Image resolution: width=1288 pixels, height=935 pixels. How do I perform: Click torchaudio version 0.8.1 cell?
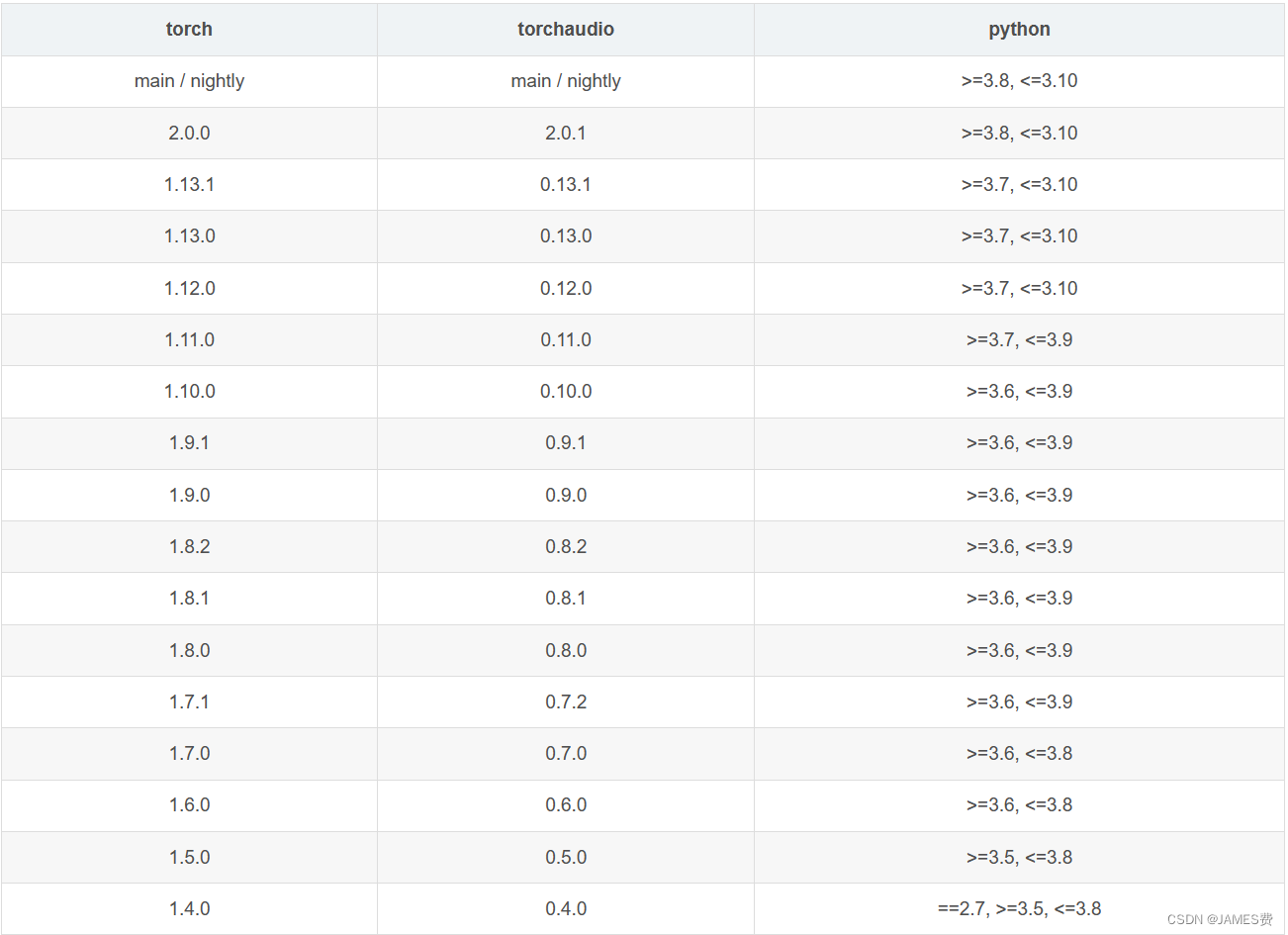pos(566,599)
